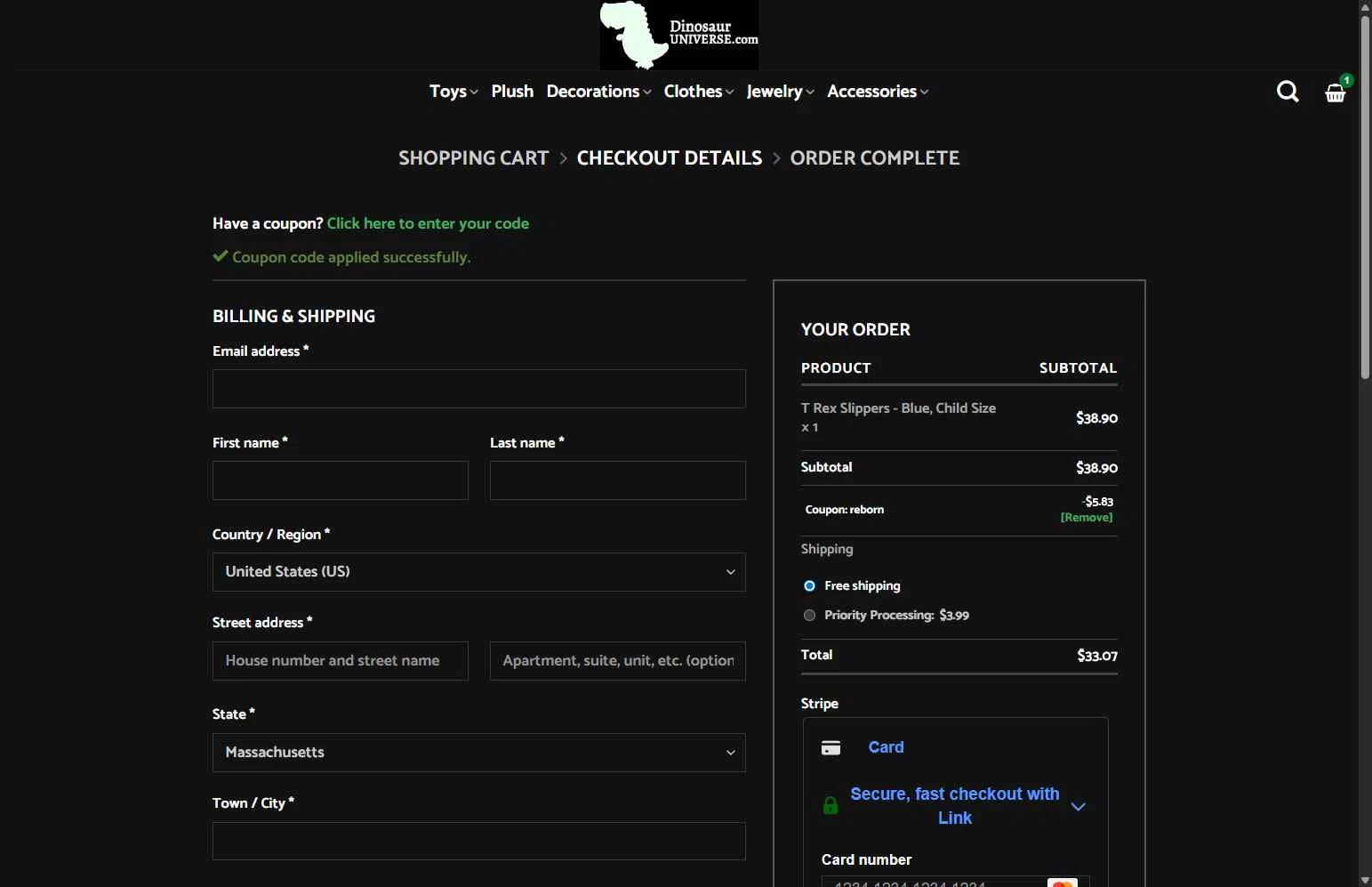Image resolution: width=1372 pixels, height=887 pixels.
Task: Focus the Town / City field
Action: (479, 841)
